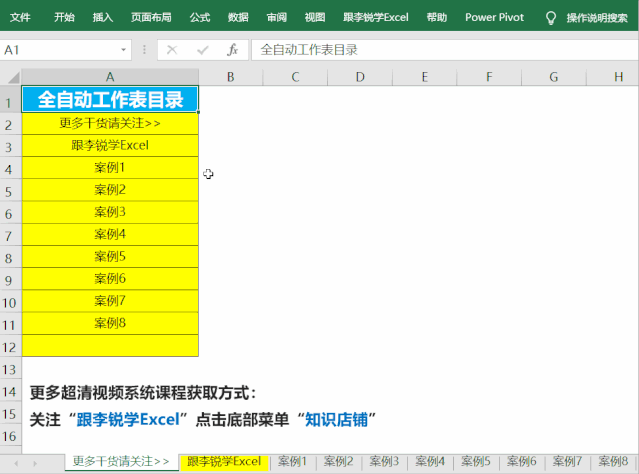Select column B header

pos(231,77)
